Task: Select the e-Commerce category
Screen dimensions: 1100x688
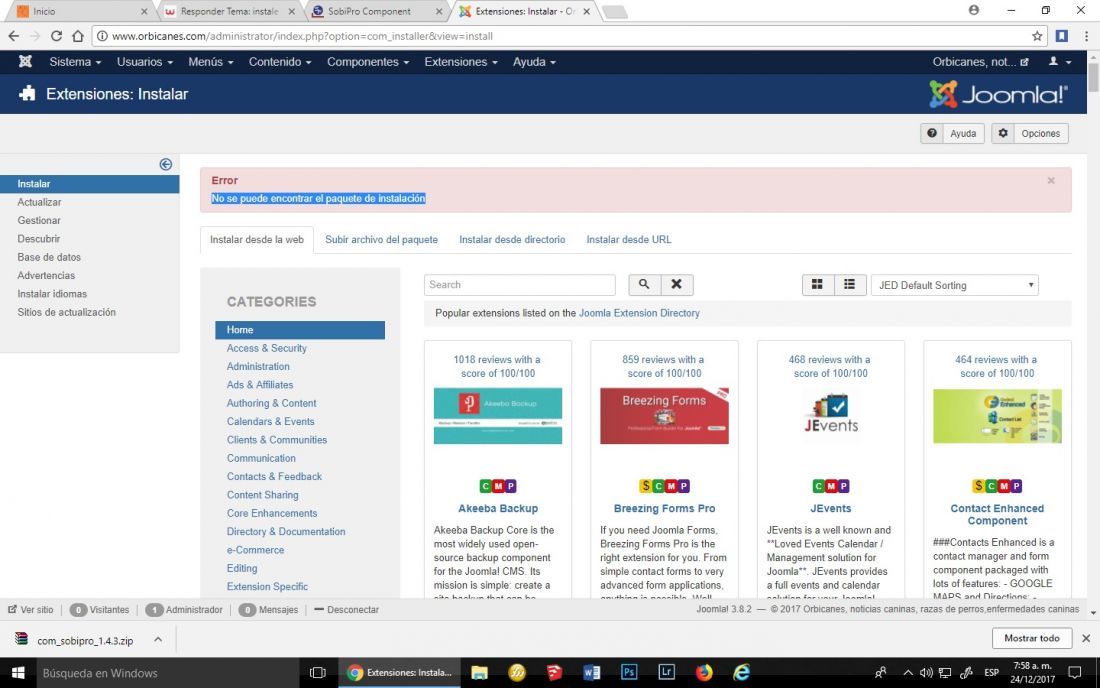Action: coord(255,550)
